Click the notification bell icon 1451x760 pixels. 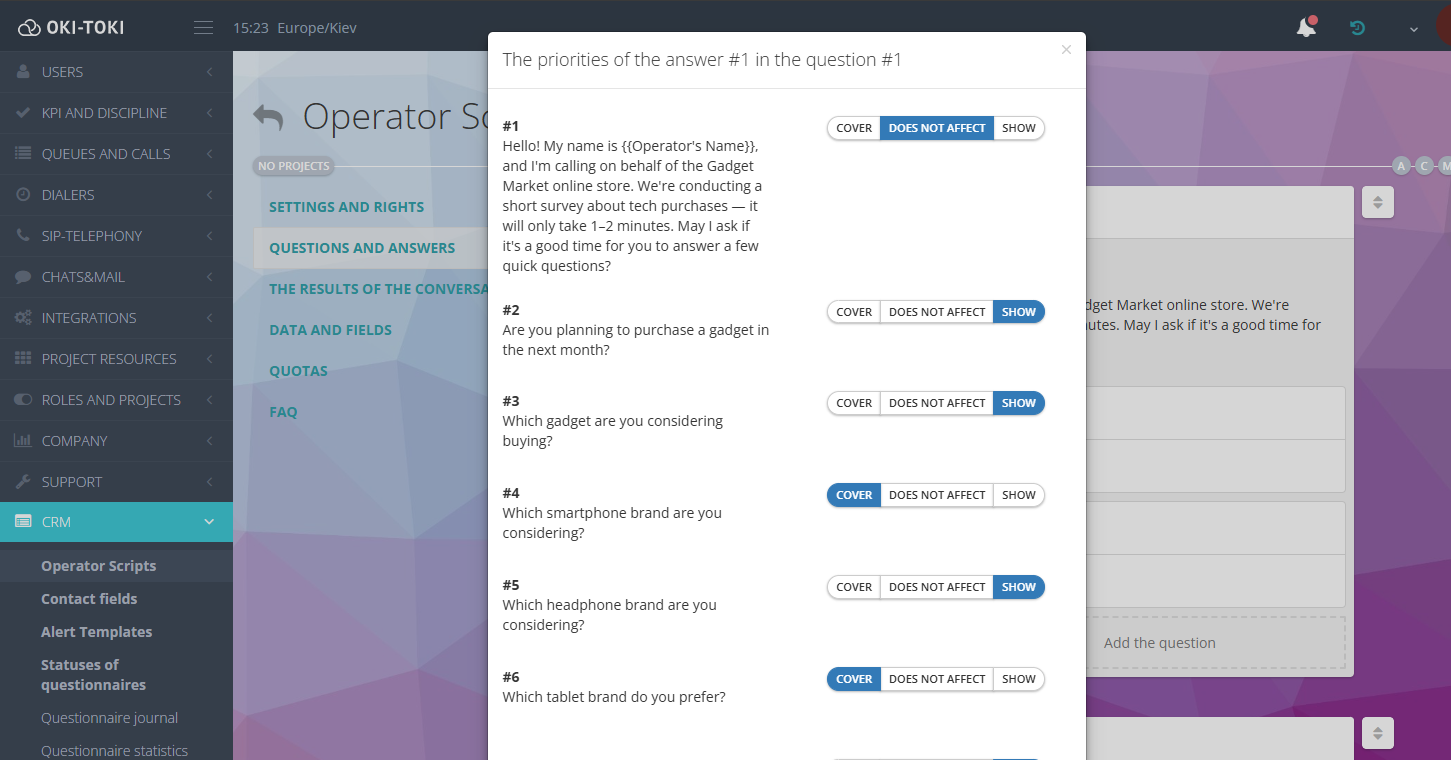click(1305, 28)
